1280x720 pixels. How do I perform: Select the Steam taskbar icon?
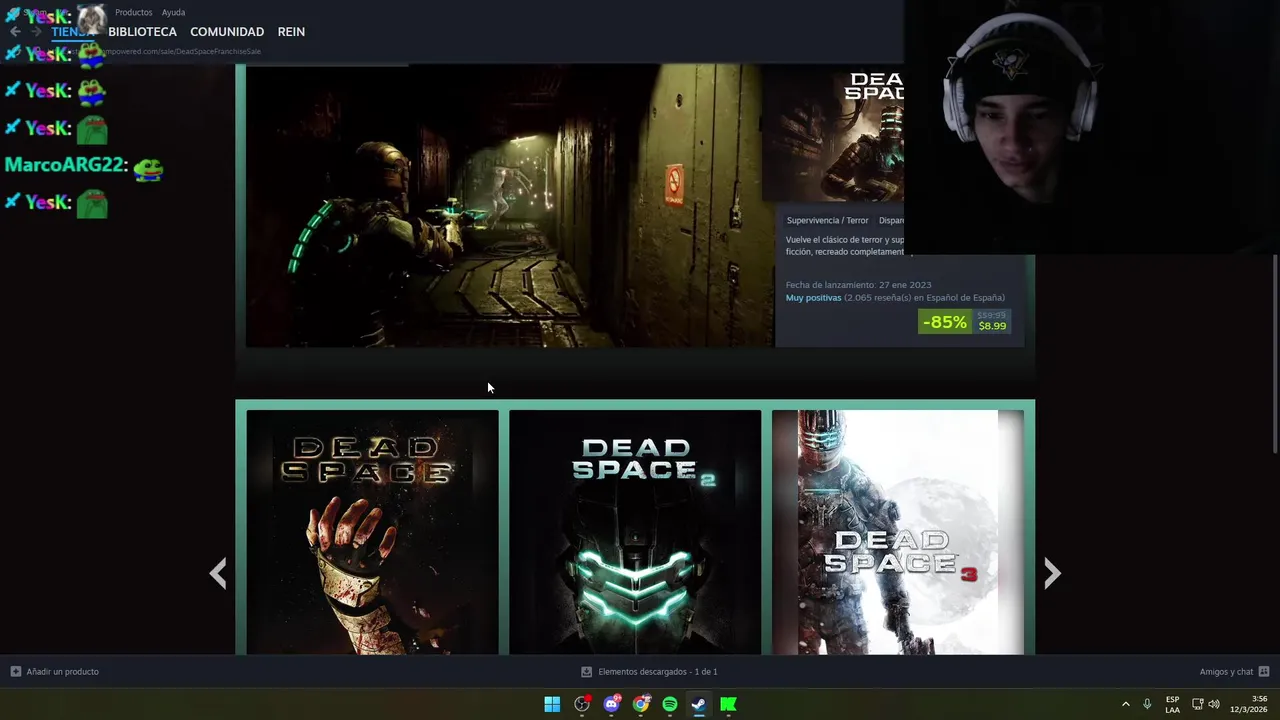point(699,704)
